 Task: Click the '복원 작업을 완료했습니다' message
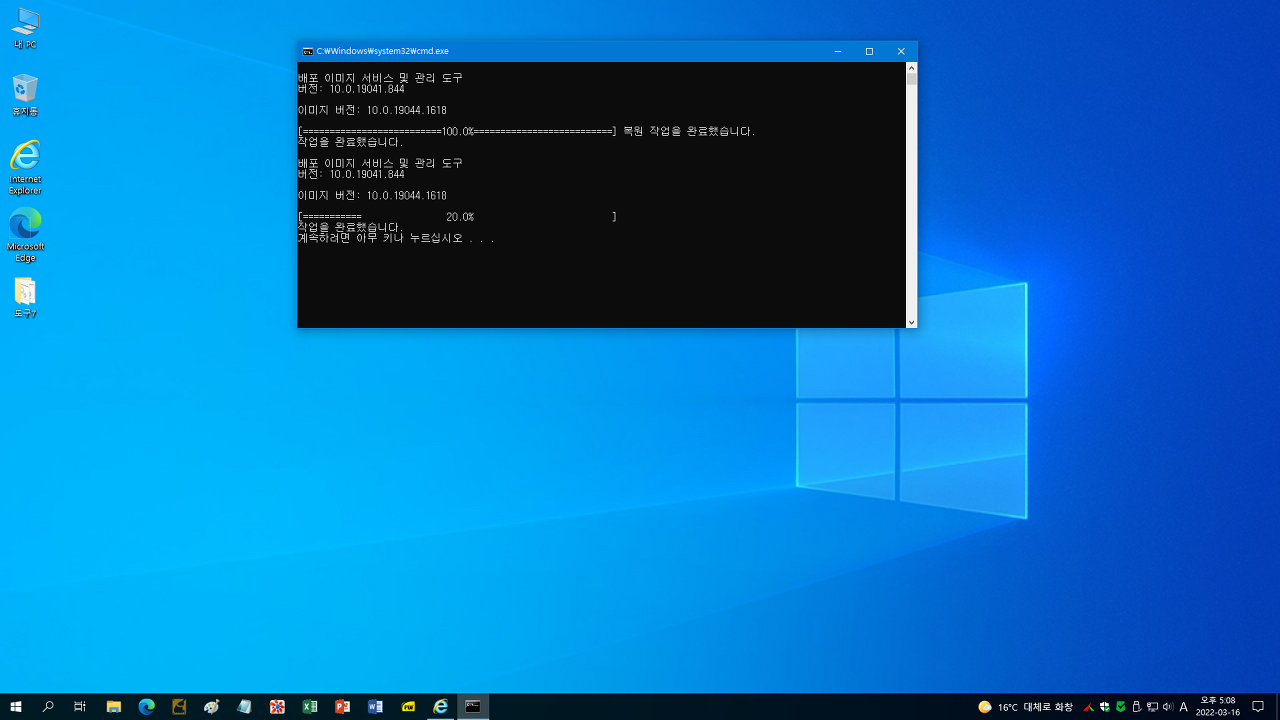(689, 131)
